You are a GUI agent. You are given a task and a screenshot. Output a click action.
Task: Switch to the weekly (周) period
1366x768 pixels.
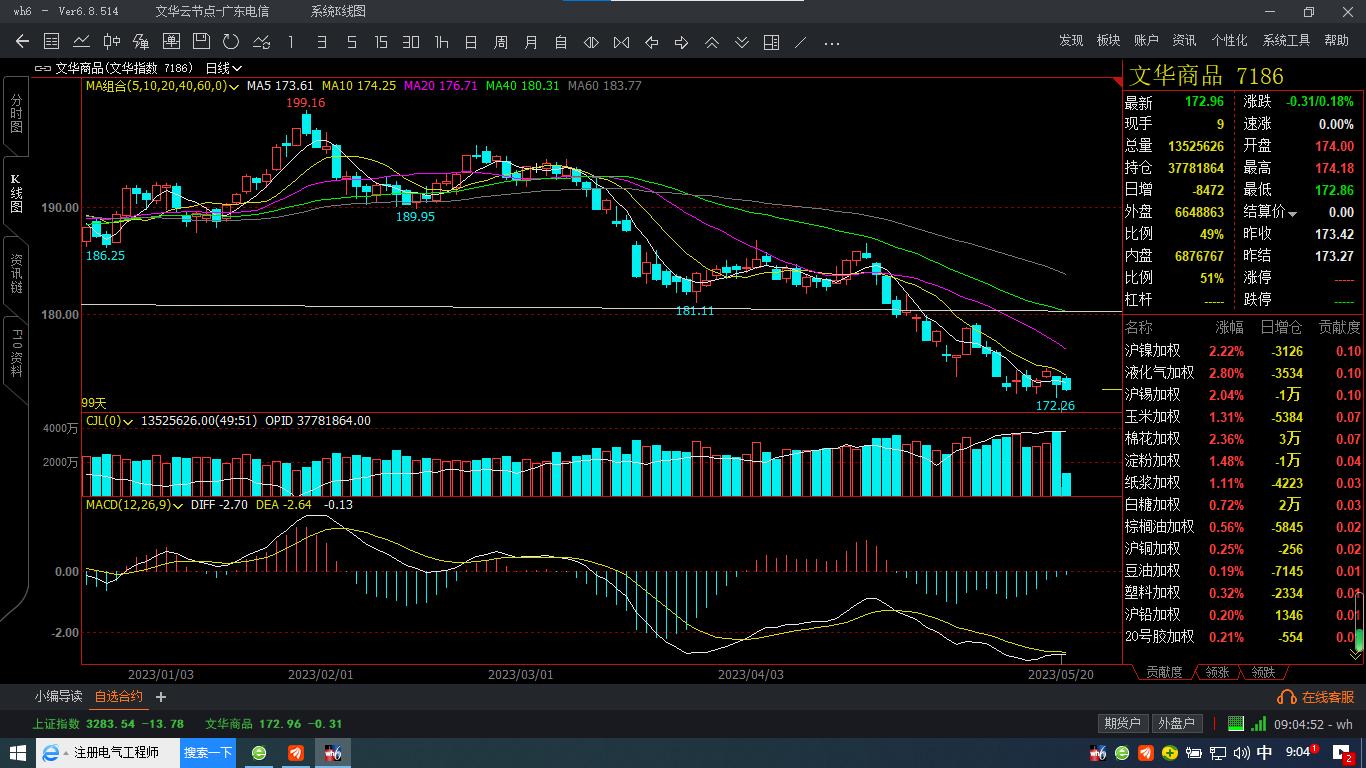tap(501, 42)
